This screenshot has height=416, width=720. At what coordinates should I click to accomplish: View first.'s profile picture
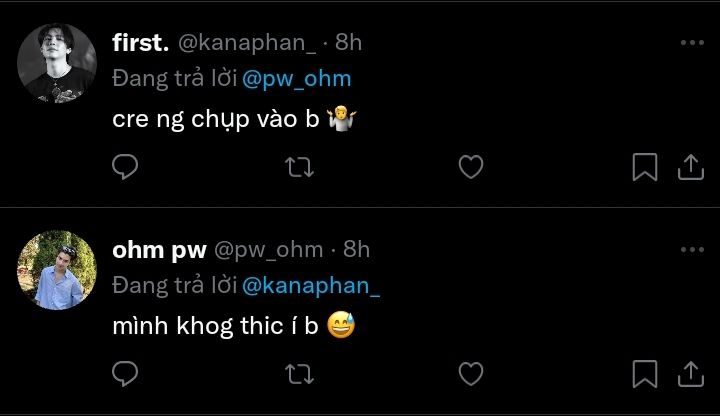pos(57,63)
